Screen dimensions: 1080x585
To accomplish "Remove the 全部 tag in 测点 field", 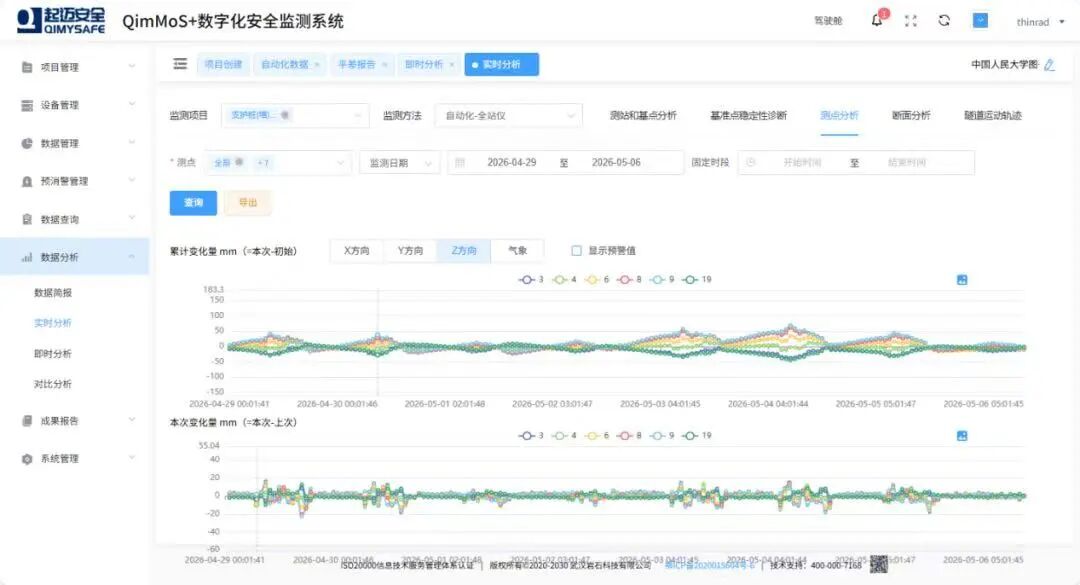I will pos(239,163).
